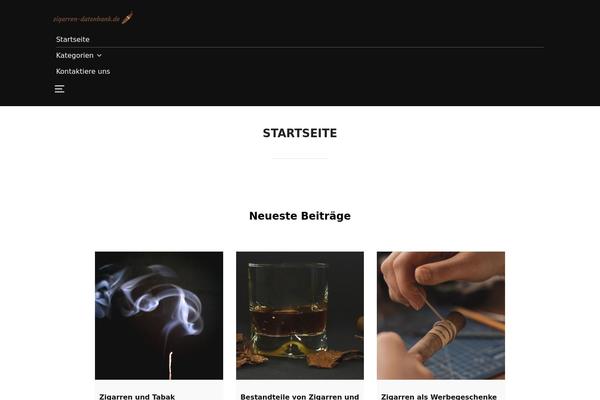Click the incense stick in the smoke image
The image size is (600, 400).
click(x=171, y=366)
